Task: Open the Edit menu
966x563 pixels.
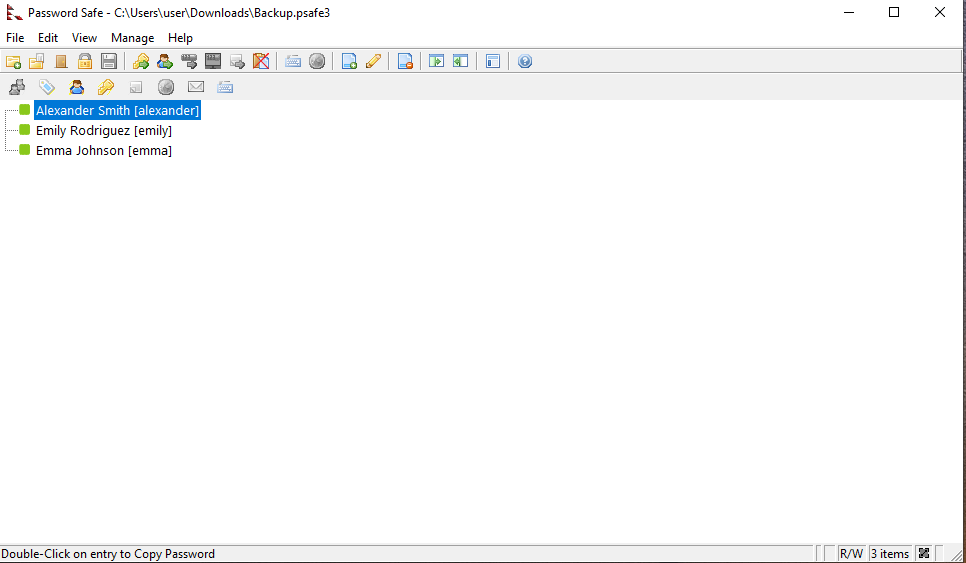Action: tap(48, 38)
